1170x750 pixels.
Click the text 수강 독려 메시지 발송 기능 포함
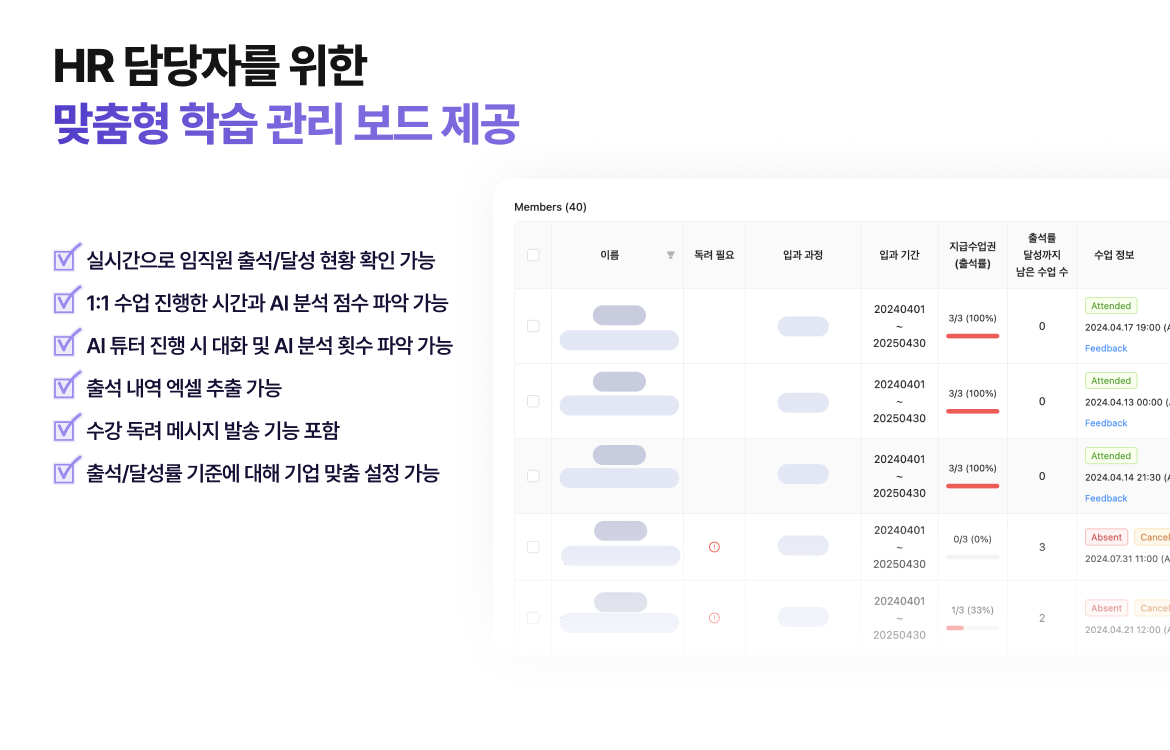coord(213,431)
